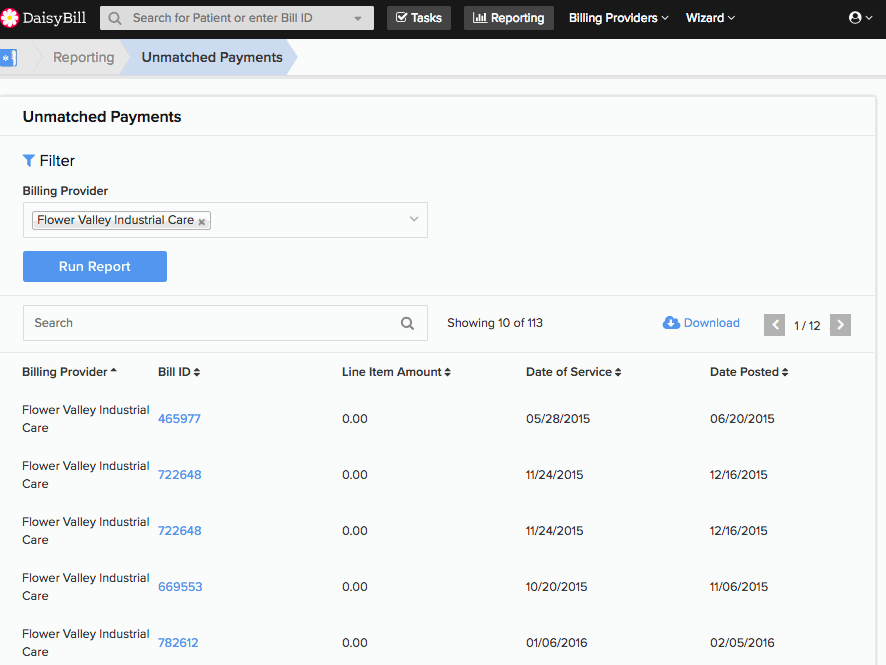Expand the Wizard menu

(710, 18)
